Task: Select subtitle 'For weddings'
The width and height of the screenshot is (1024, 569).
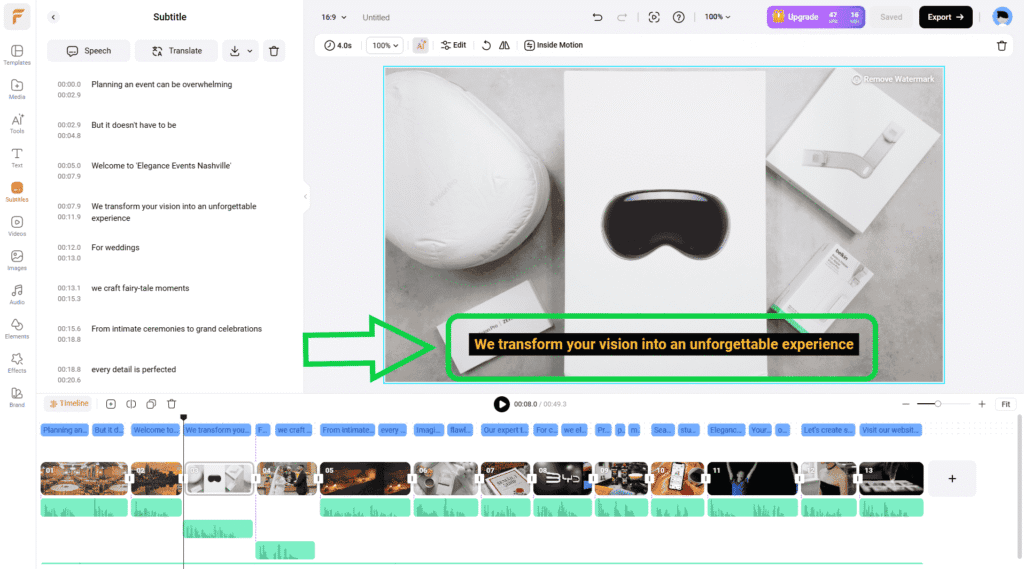Action: click(x=116, y=247)
